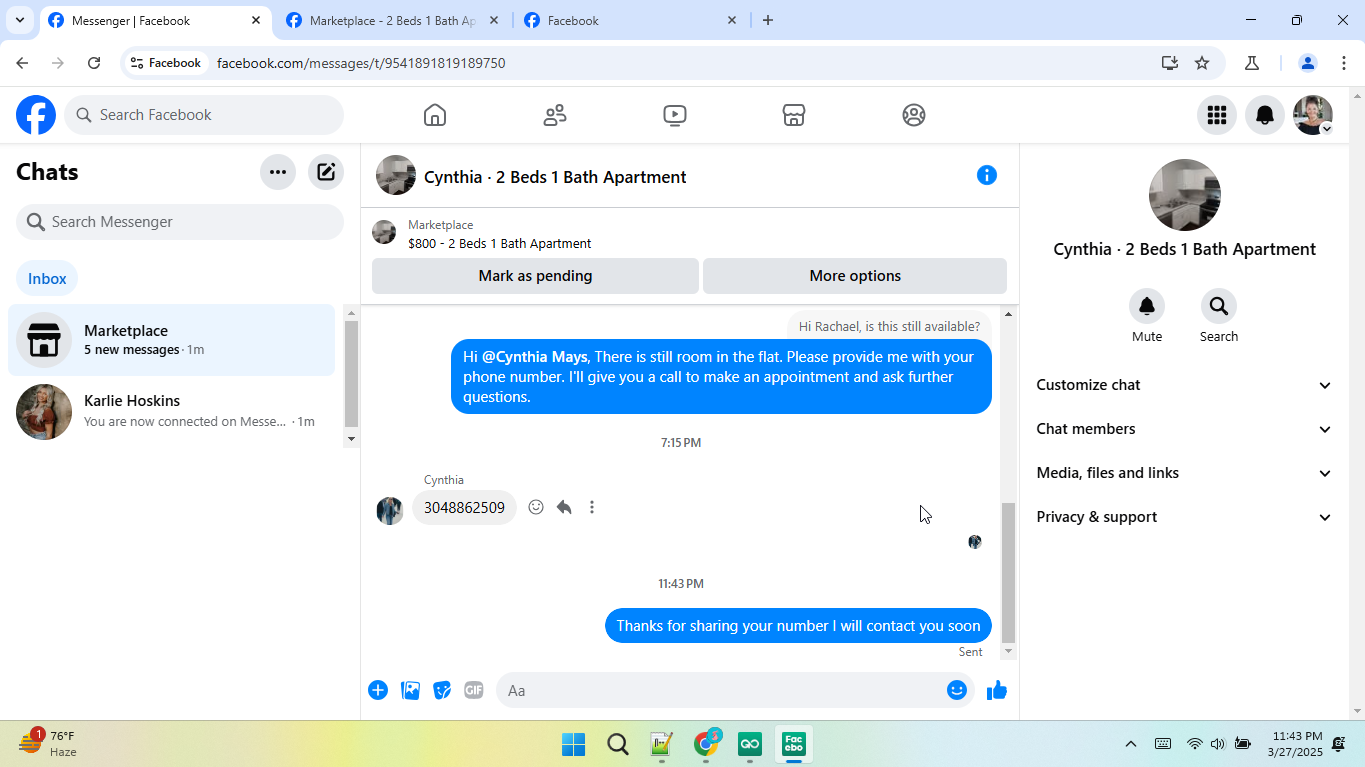Image resolution: width=1365 pixels, height=767 pixels.
Task: Open the Marketplace chat thread
Action: 171,340
